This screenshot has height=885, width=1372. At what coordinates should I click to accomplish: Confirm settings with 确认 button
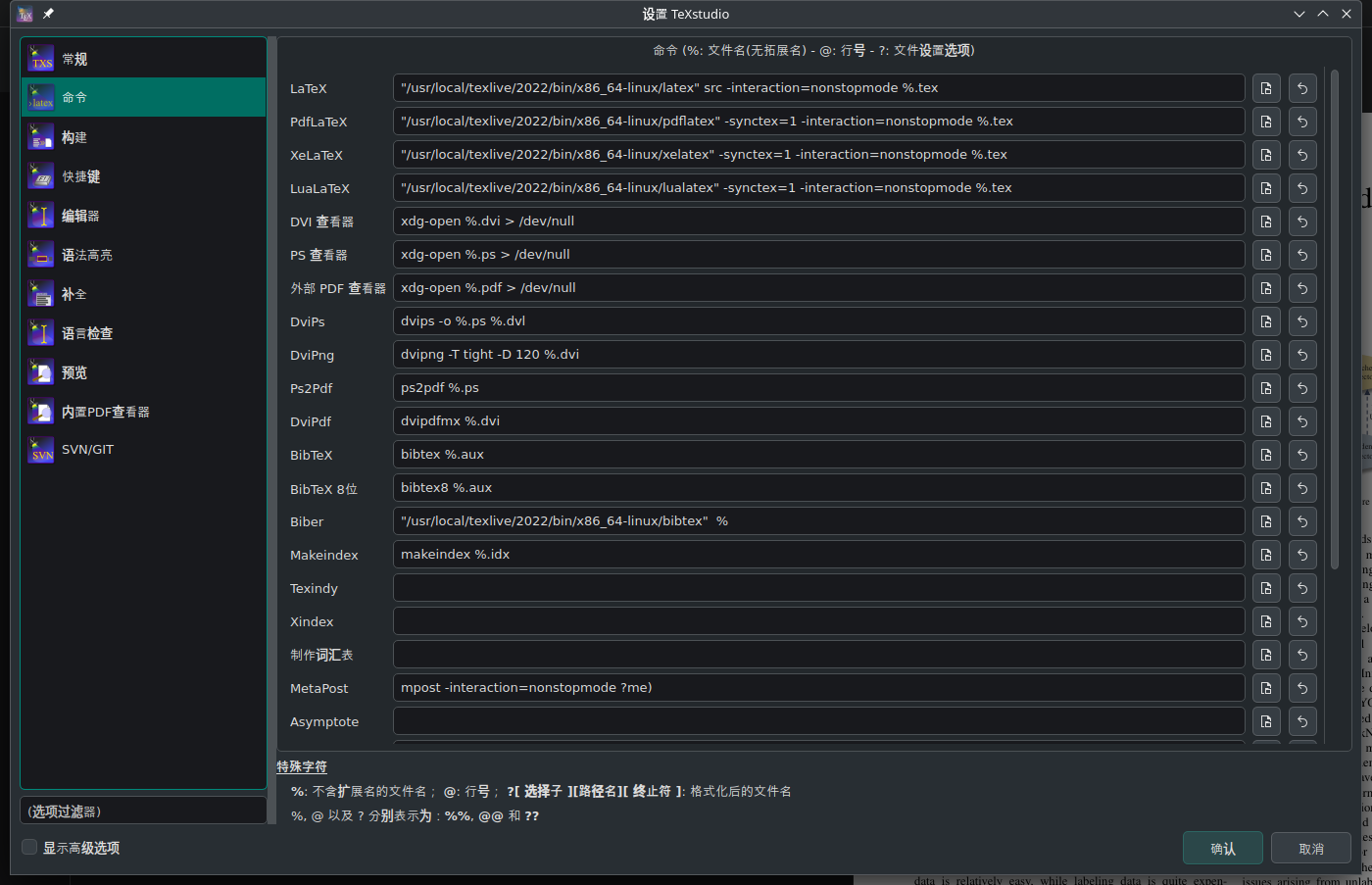(1223, 849)
